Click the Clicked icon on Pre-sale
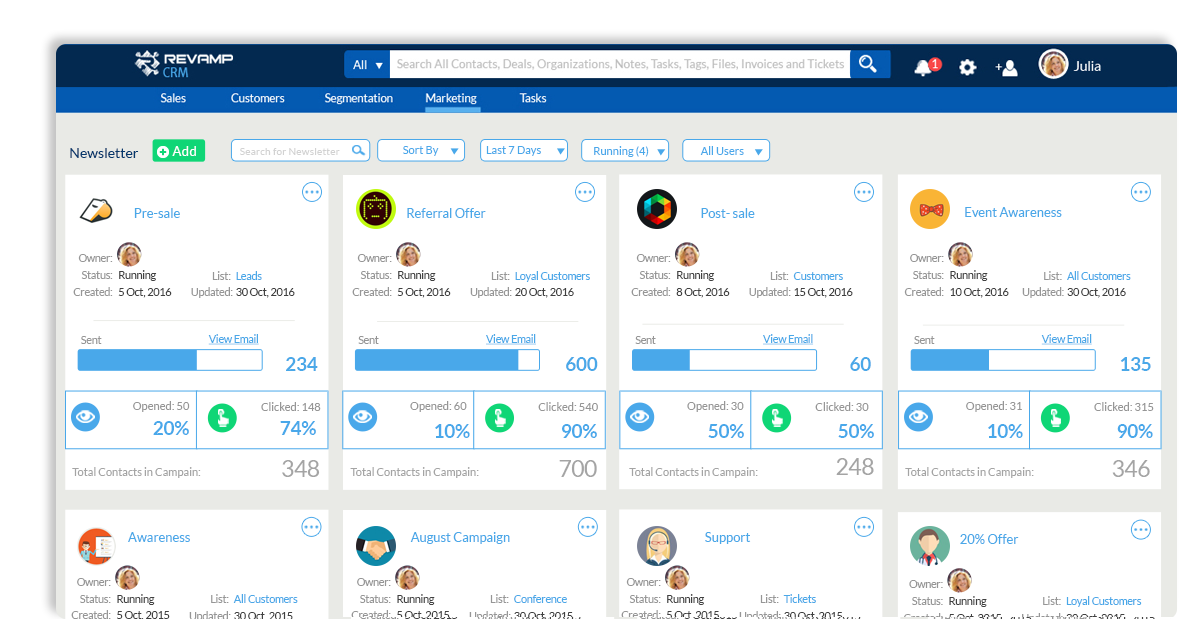Screen dimensions: 1200x619 223,418
